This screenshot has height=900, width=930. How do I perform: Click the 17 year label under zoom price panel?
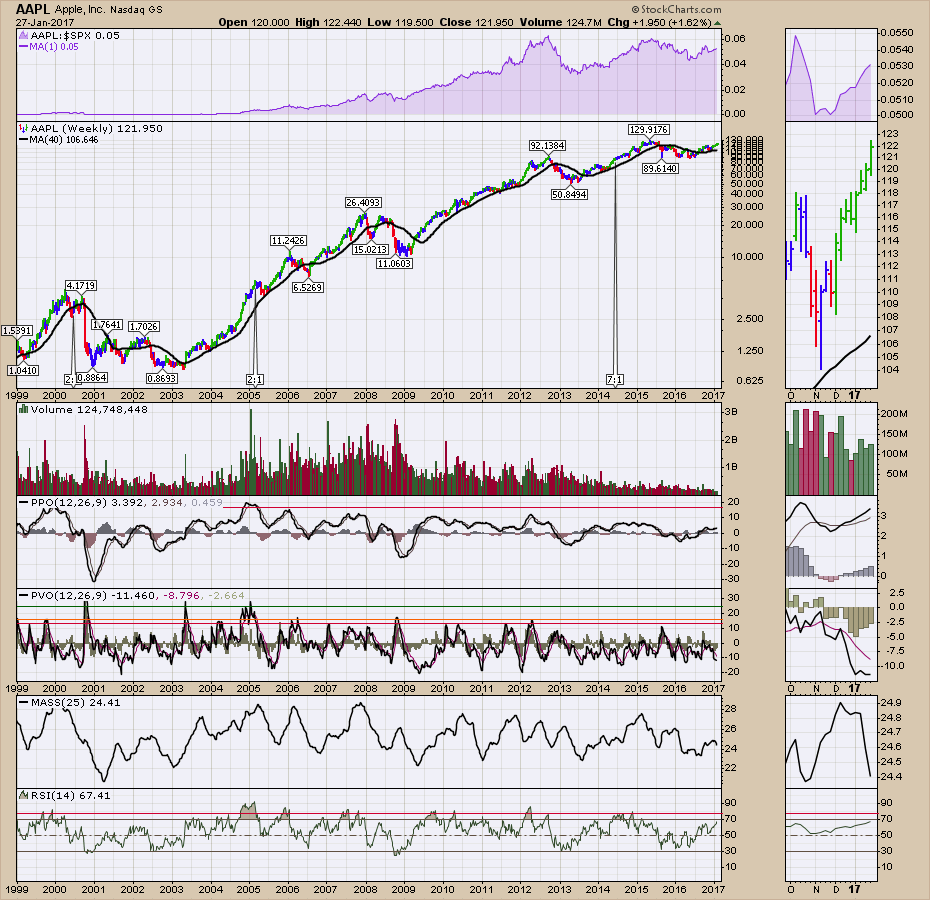coord(854,395)
